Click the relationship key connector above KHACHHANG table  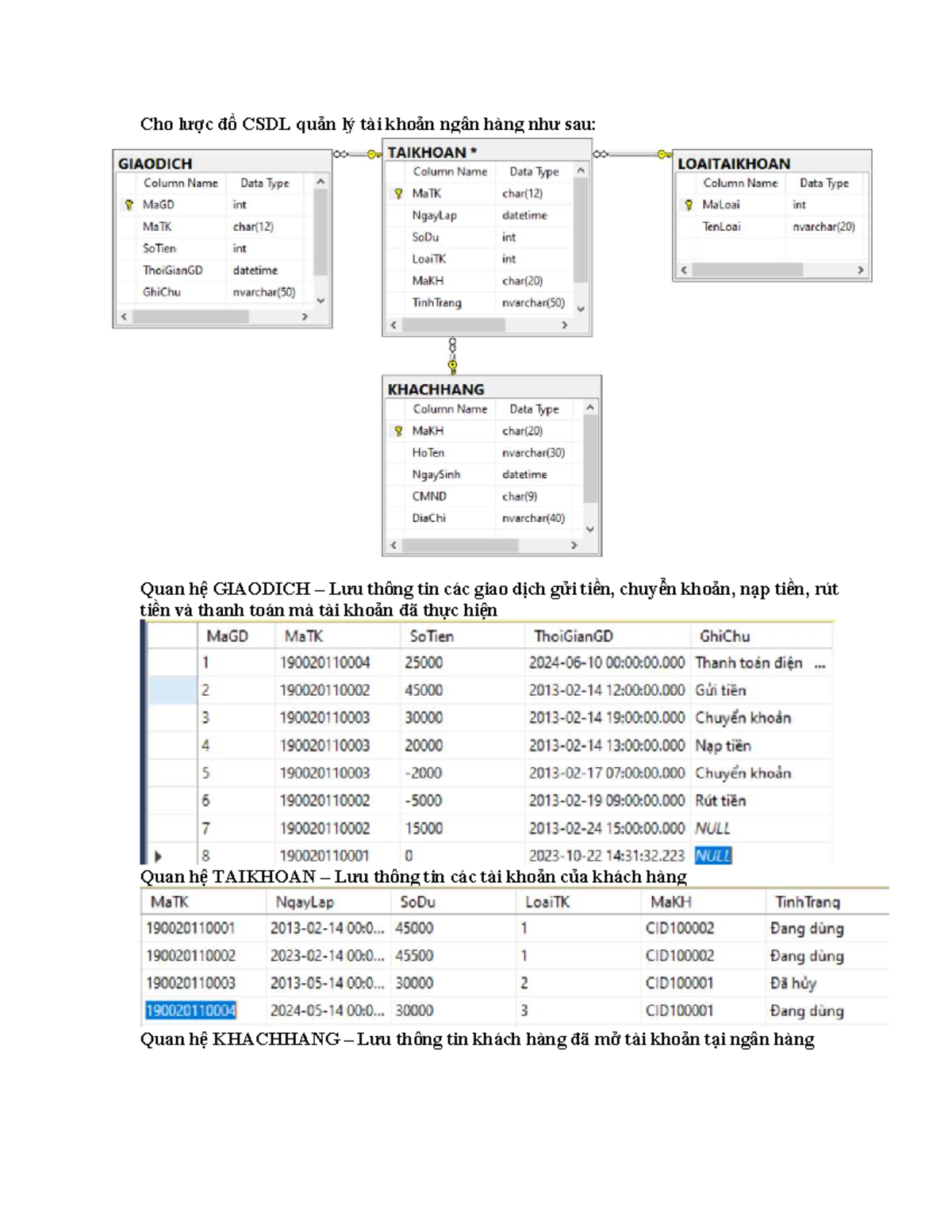pyautogui.click(x=452, y=366)
